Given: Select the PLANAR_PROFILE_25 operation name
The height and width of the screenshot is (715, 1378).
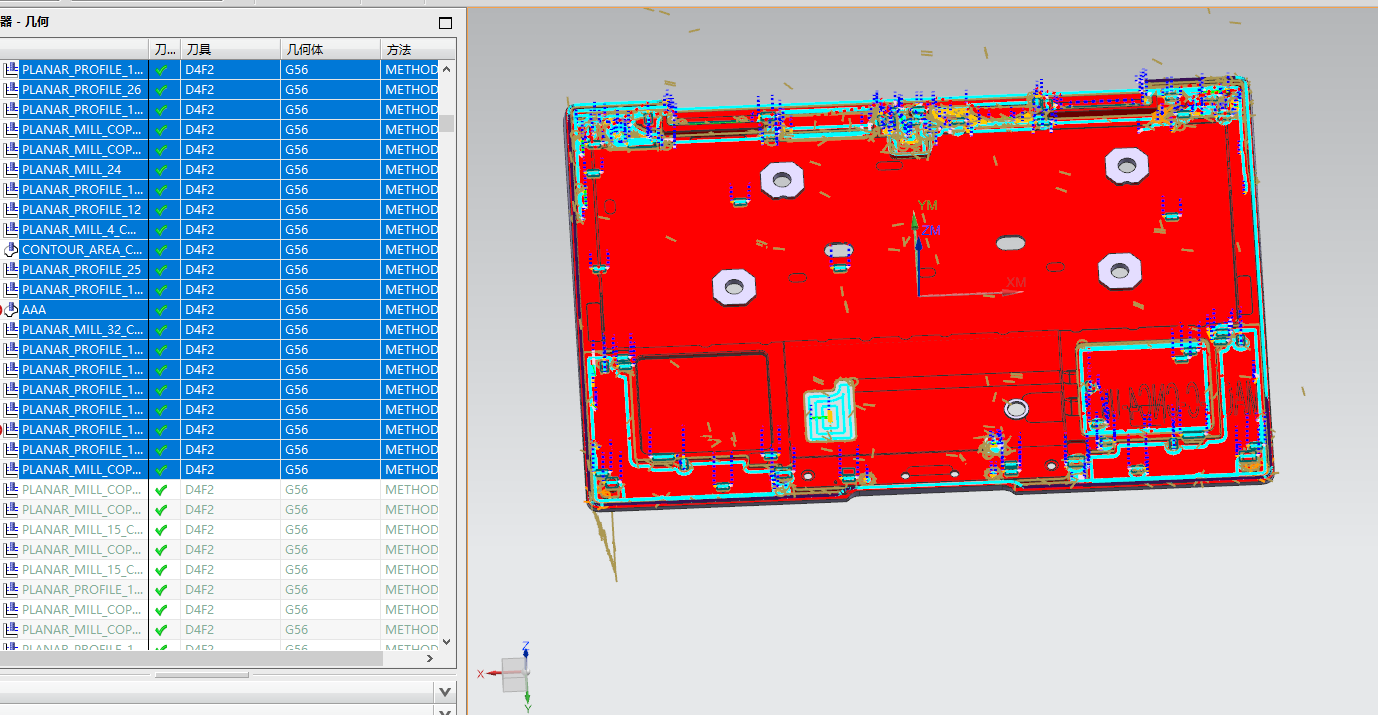Looking at the screenshot, I should tap(81, 270).
